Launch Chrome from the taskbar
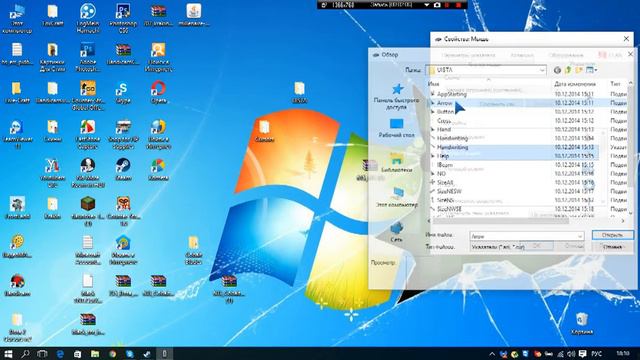The height and width of the screenshot is (360, 640). [x=112, y=353]
